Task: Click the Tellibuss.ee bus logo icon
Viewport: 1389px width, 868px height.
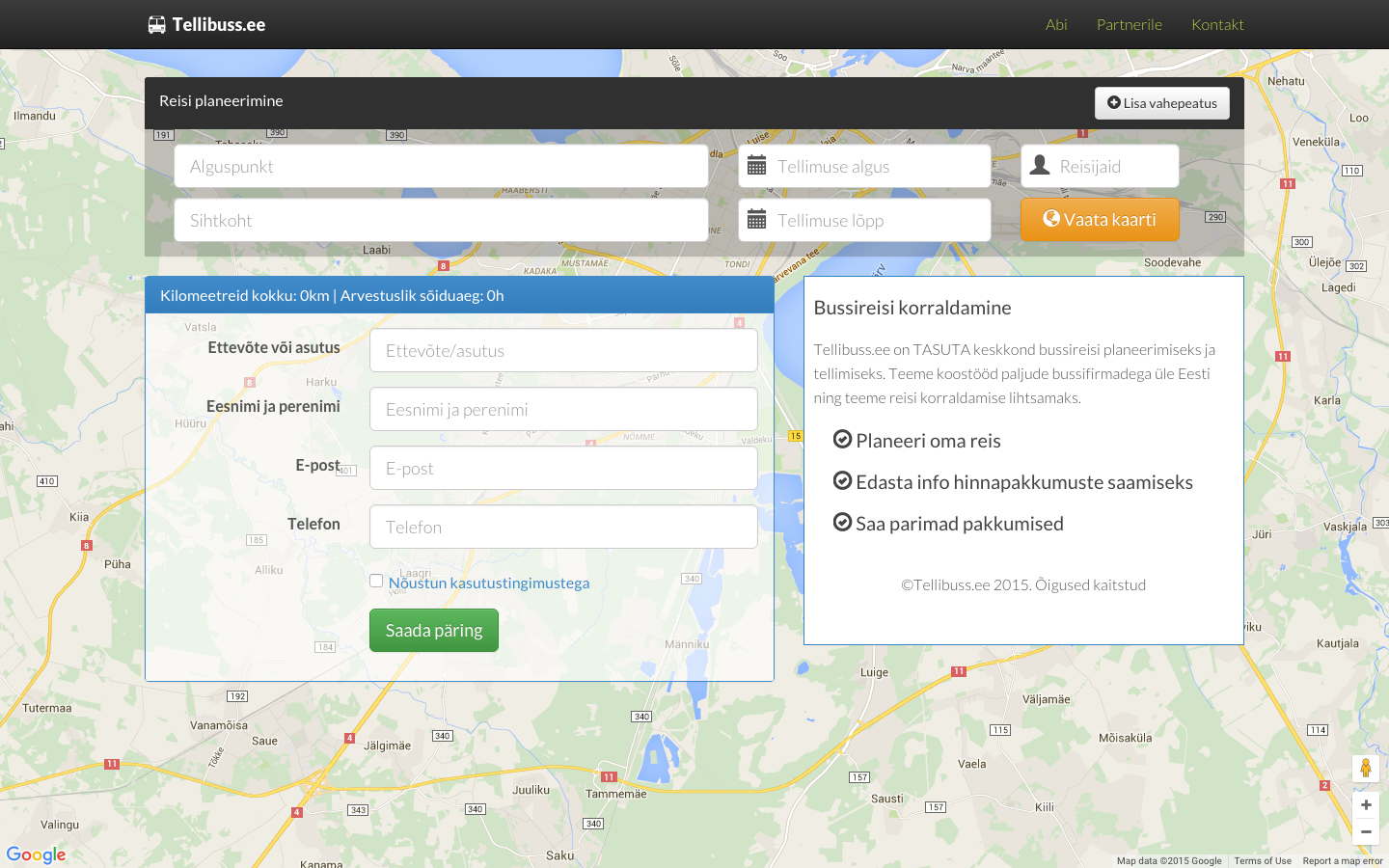Action: (156, 25)
